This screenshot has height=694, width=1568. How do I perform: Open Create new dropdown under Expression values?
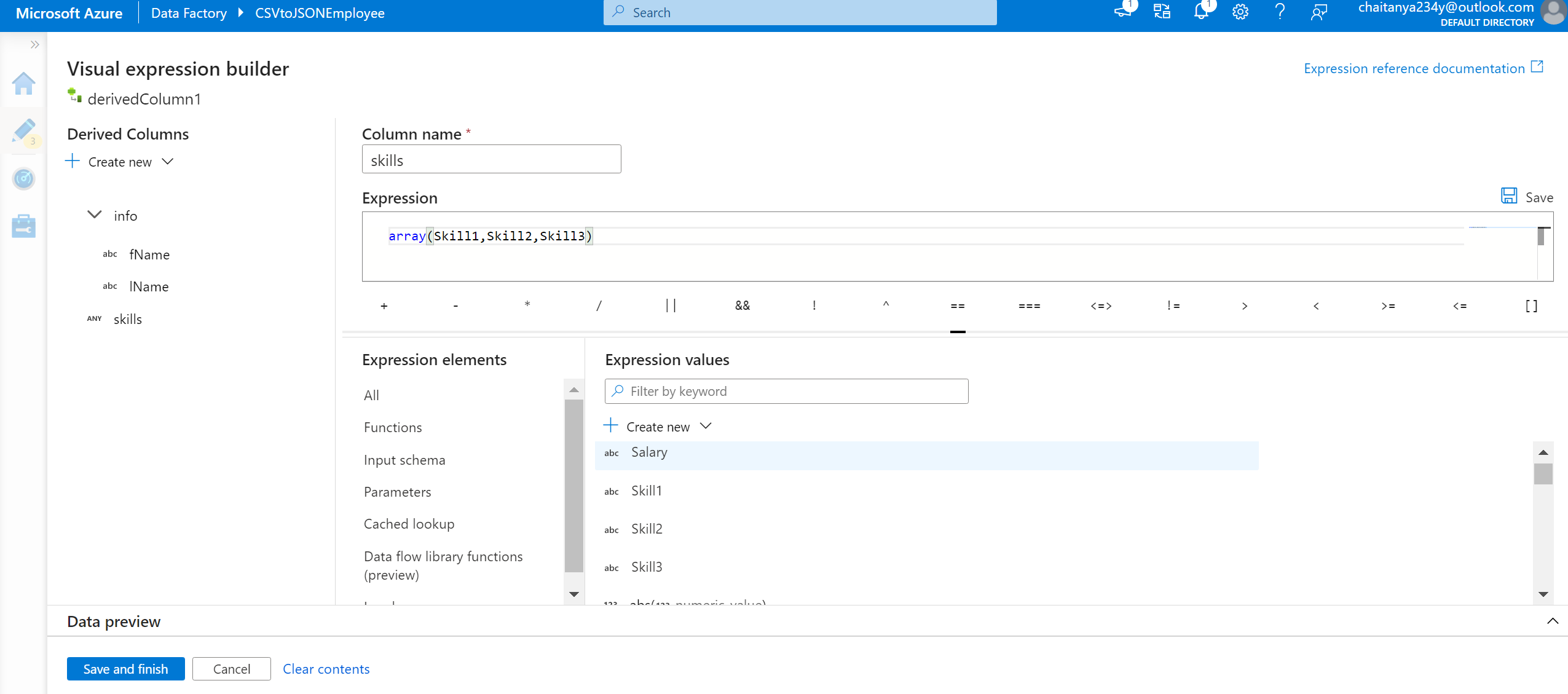pyautogui.click(x=658, y=427)
